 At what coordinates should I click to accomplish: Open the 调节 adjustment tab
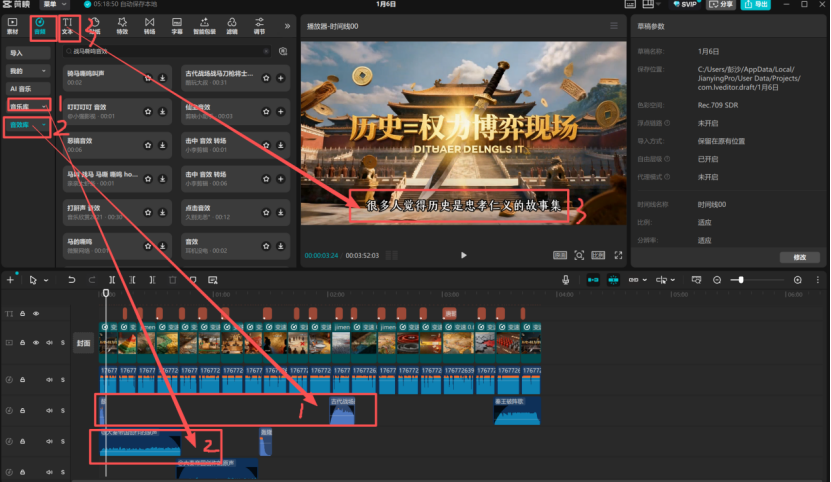(259, 26)
